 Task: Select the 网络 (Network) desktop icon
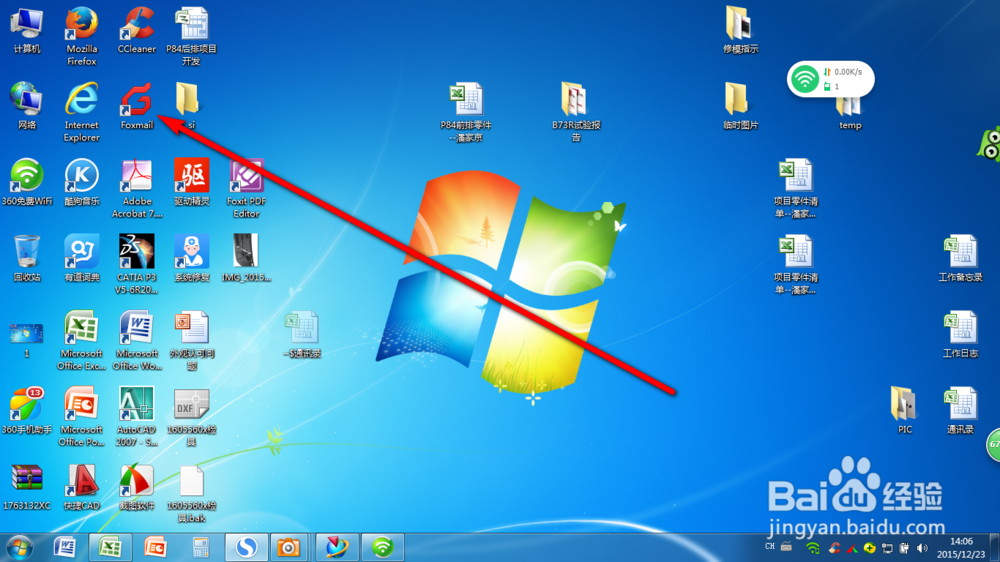point(27,106)
